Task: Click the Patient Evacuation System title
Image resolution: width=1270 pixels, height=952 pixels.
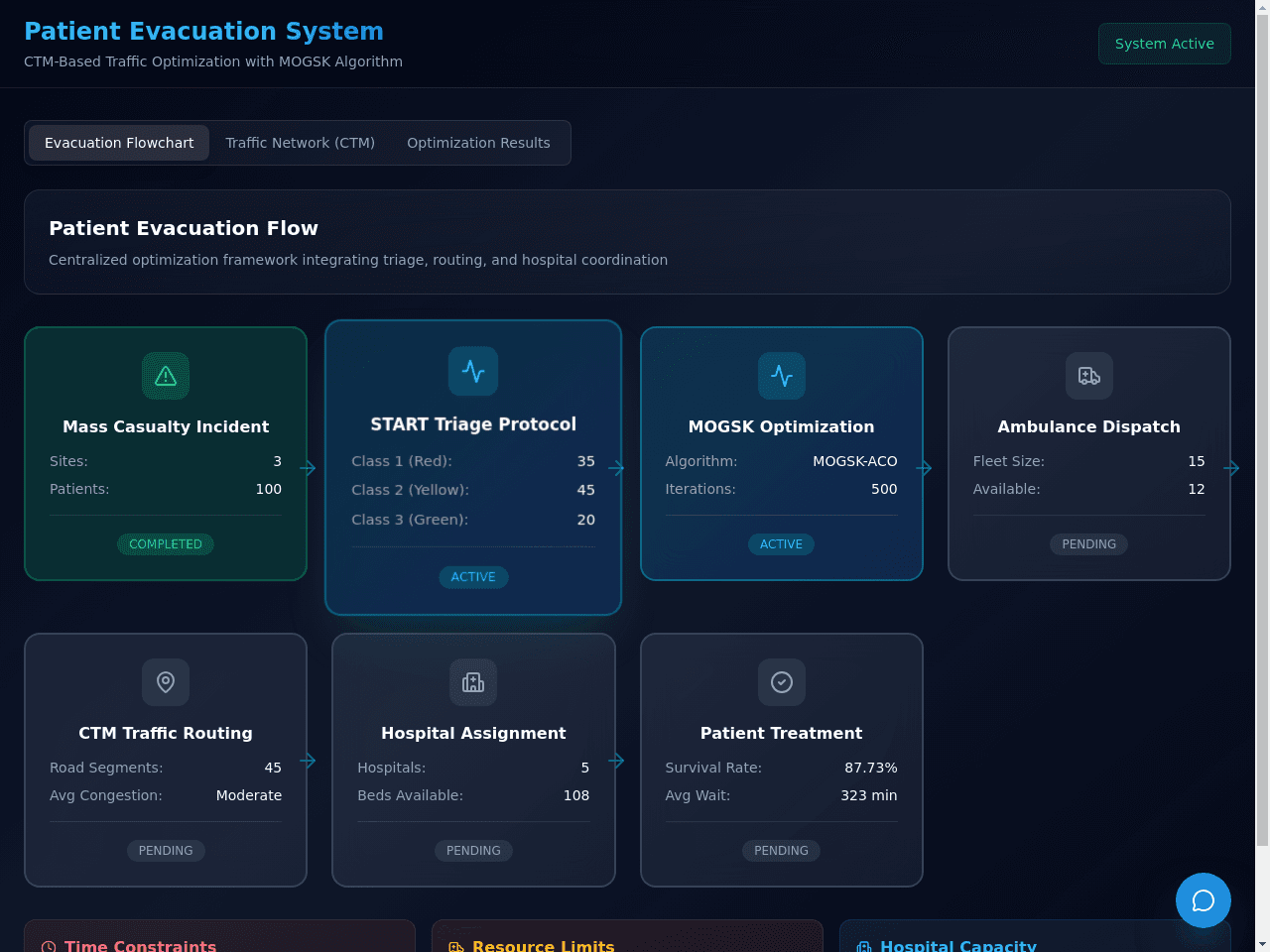Action: pos(203,31)
